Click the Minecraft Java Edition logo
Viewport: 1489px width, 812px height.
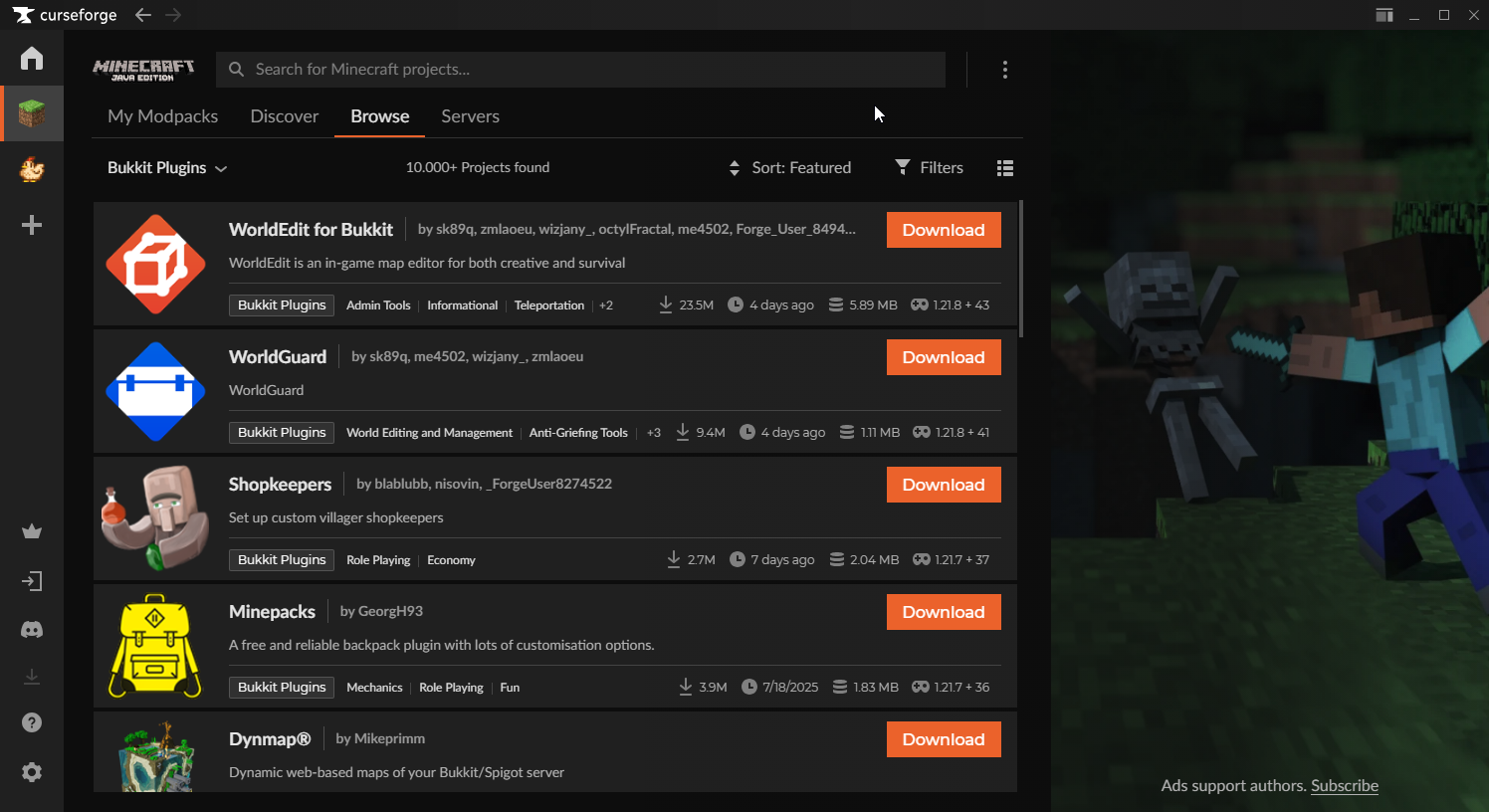point(143,70)
